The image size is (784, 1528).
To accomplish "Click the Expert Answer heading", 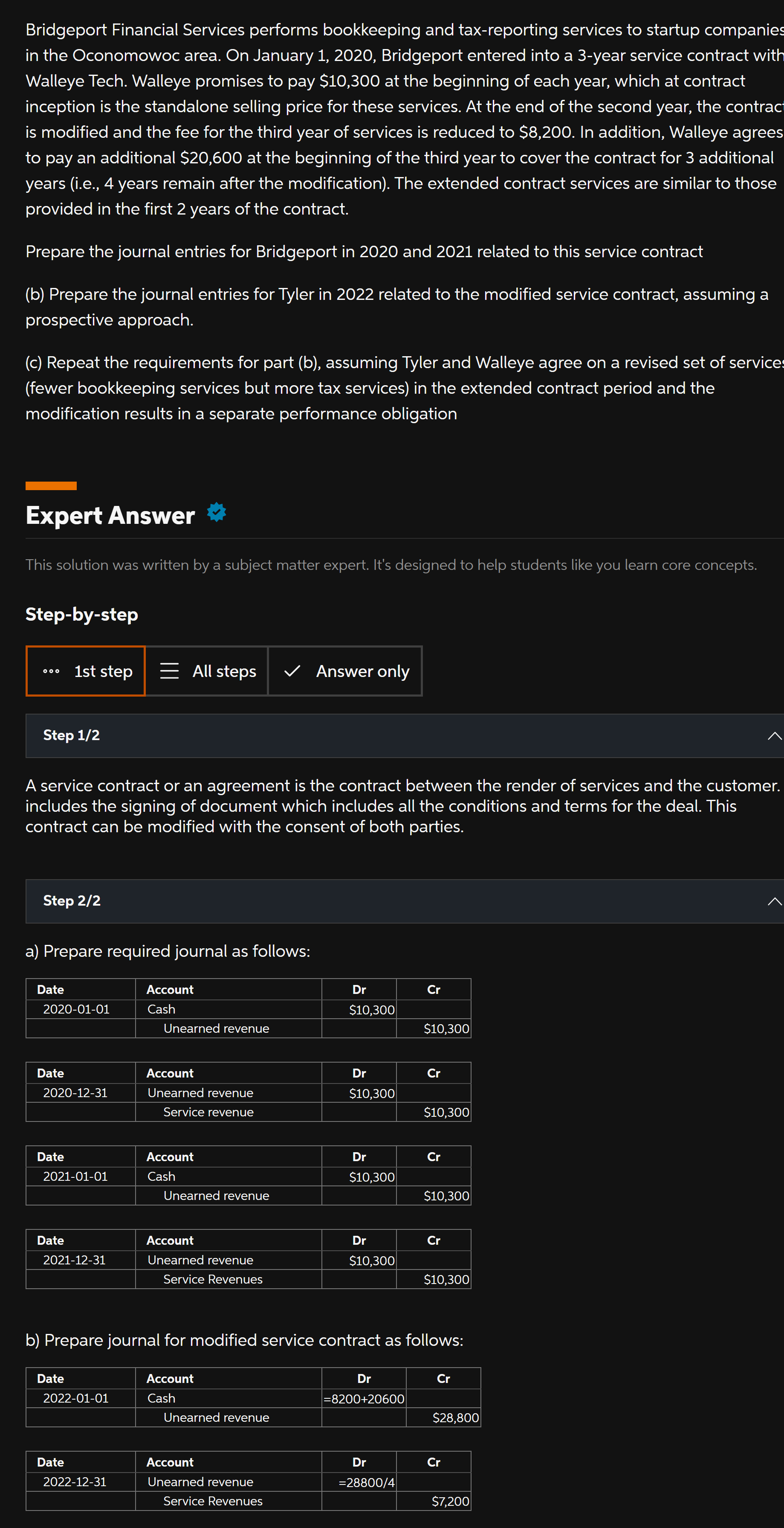I will pyautogui.click(x=110, y=515).
